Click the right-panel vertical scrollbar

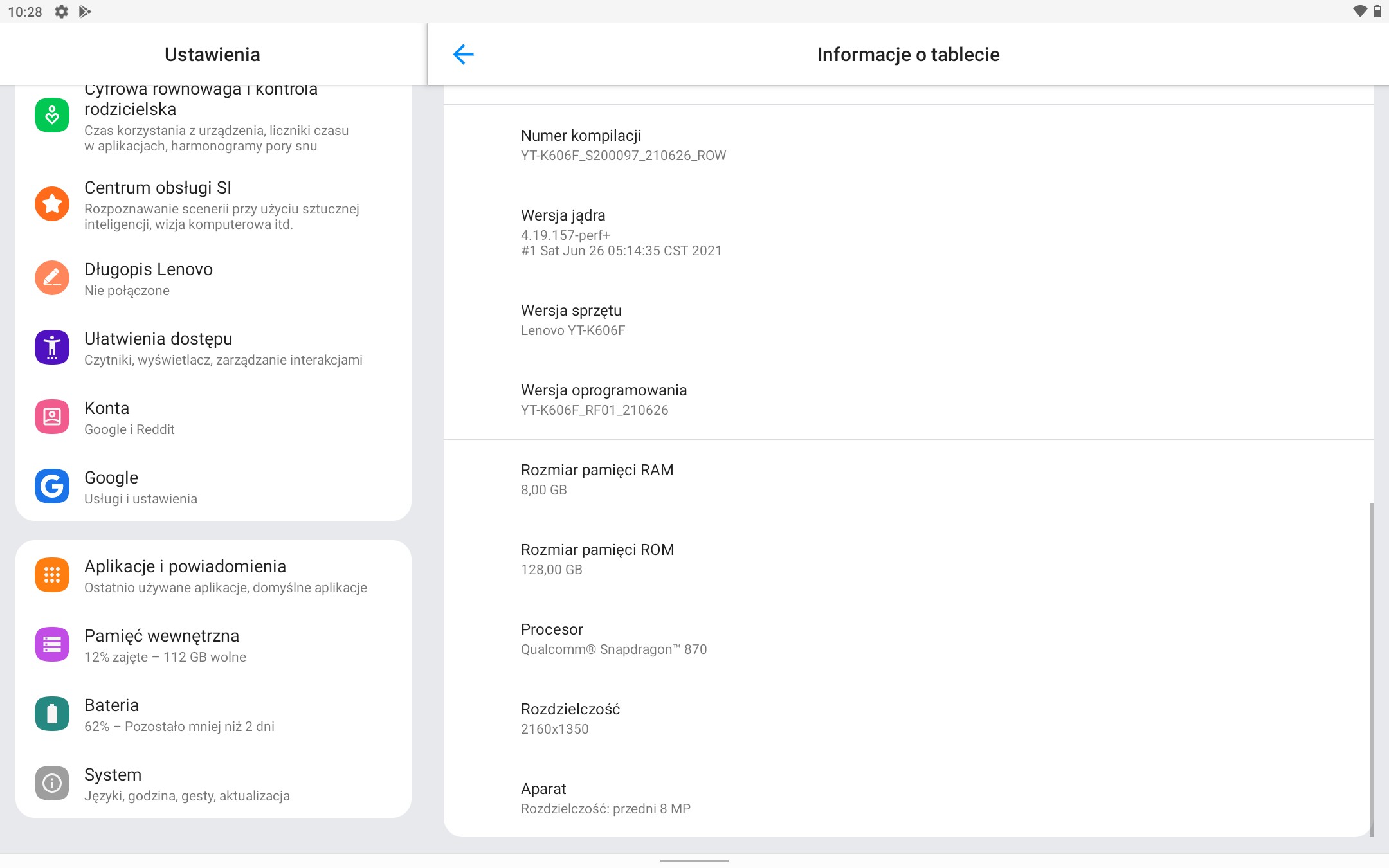tap(1372, 669)
